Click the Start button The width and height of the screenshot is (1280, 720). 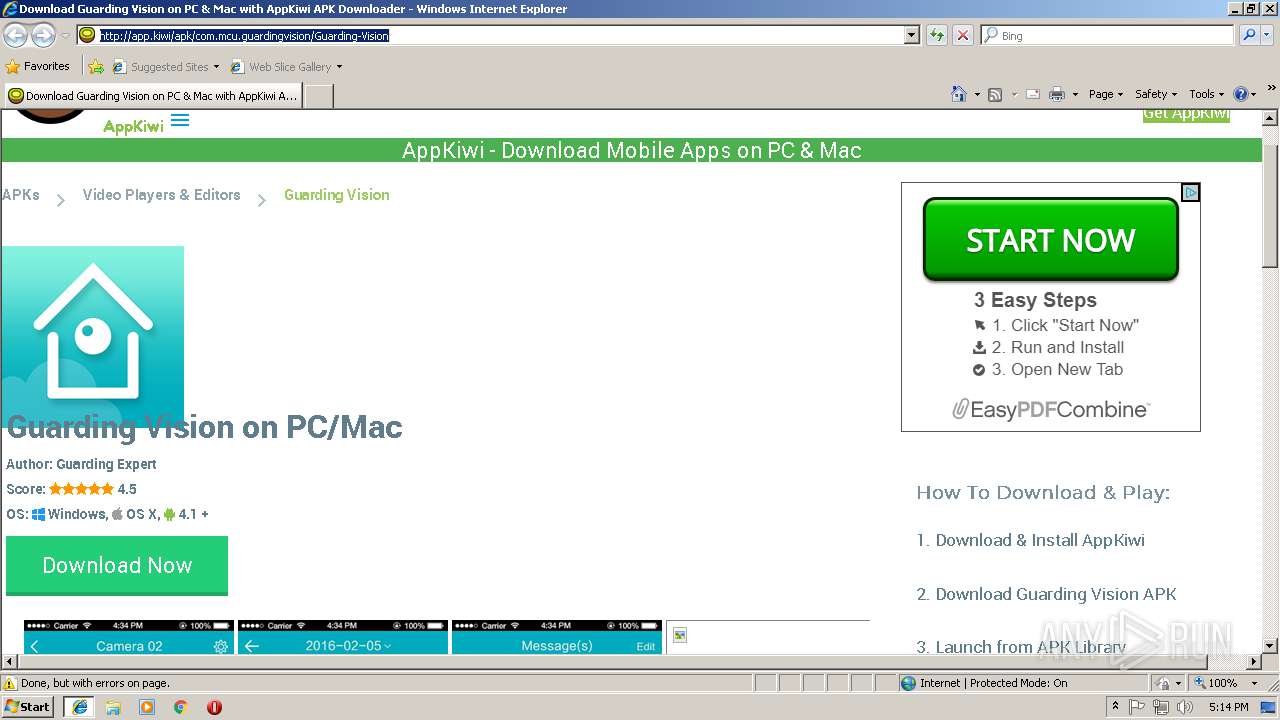point(27,707)
